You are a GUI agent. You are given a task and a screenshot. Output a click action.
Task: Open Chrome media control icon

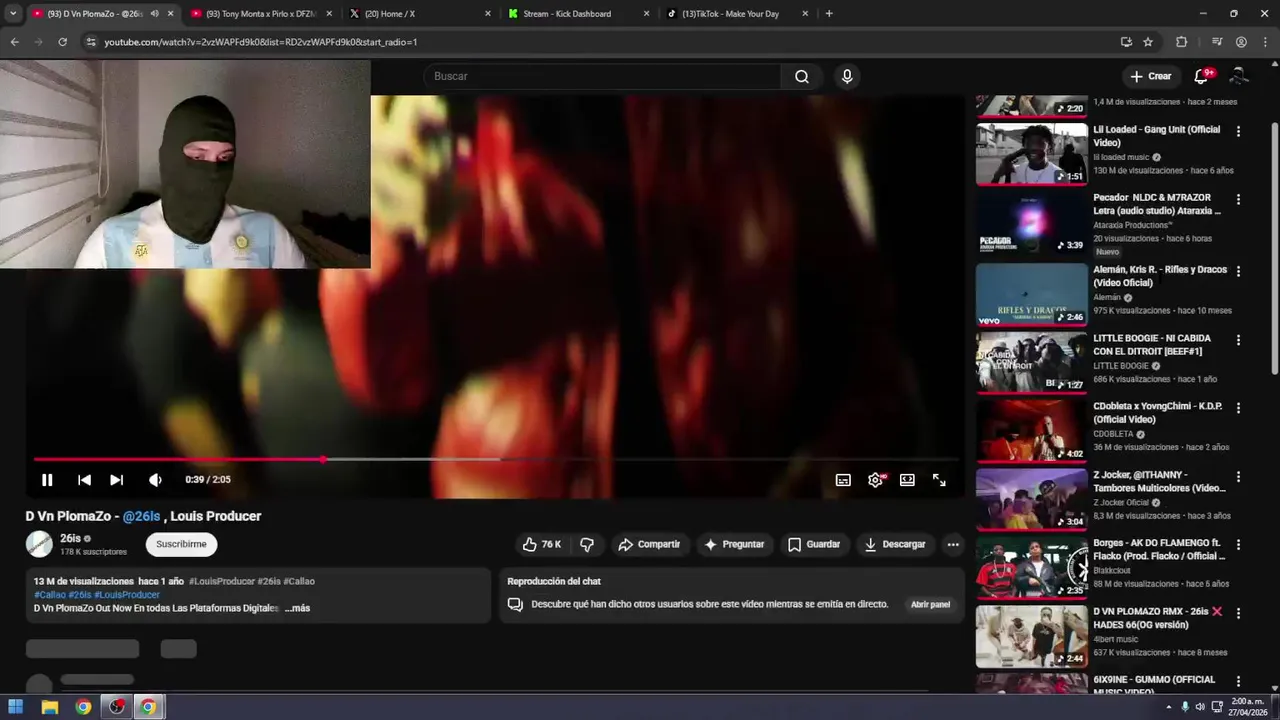click(1217, 42)
